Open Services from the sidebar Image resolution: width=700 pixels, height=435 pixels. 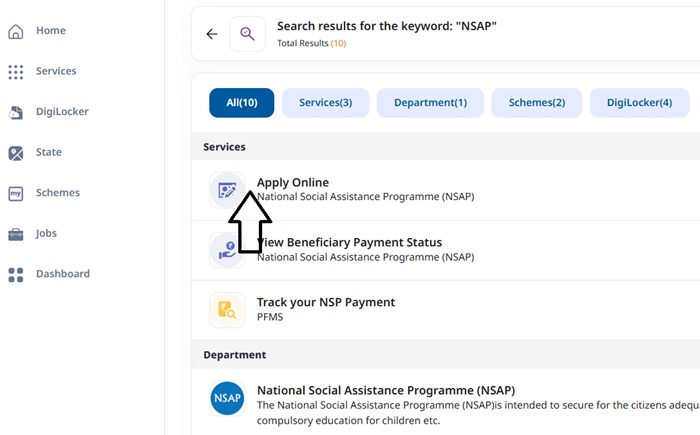coord(56,71)
